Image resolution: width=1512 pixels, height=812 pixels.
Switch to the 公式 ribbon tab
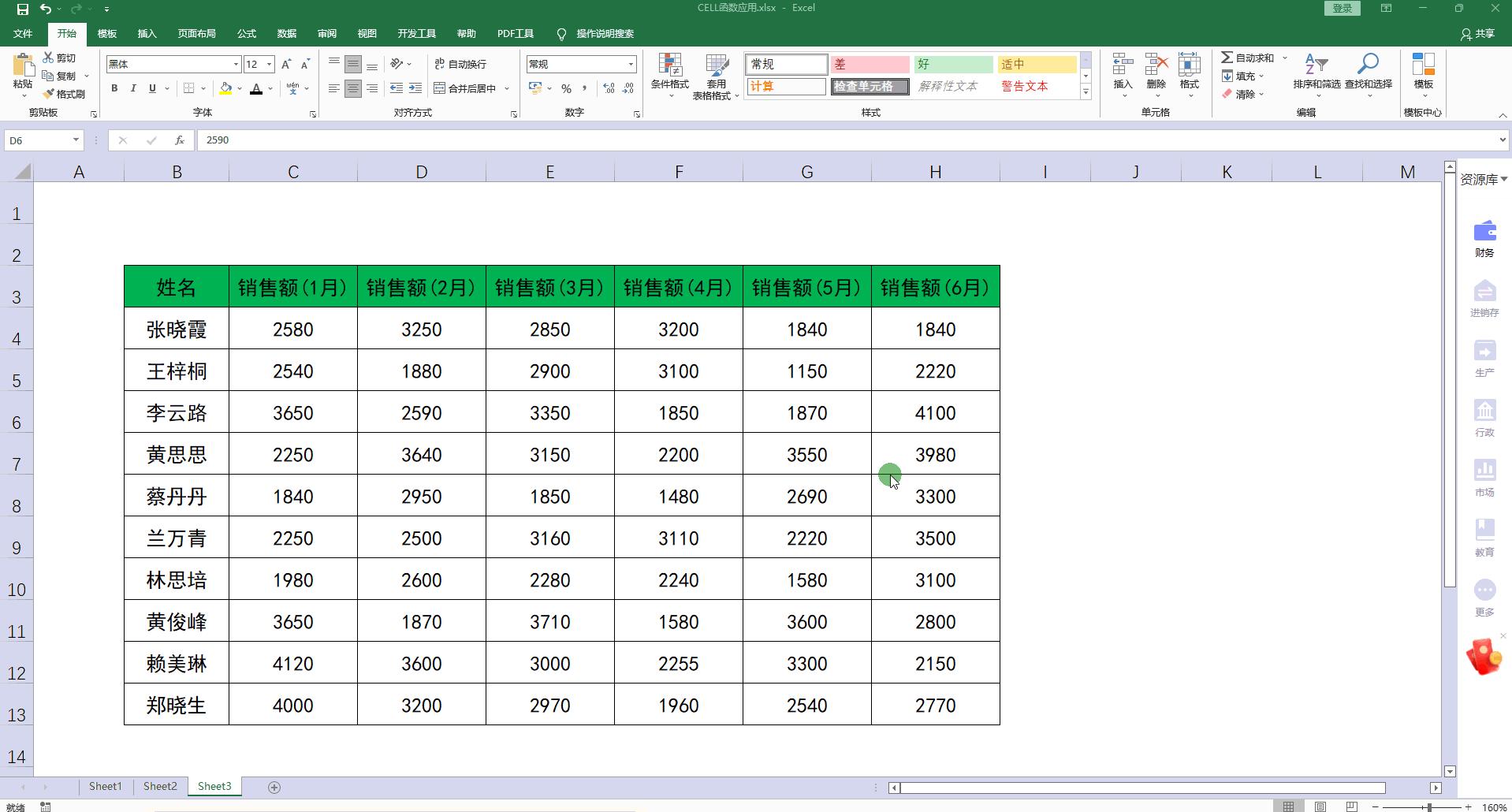pos(247,34)
